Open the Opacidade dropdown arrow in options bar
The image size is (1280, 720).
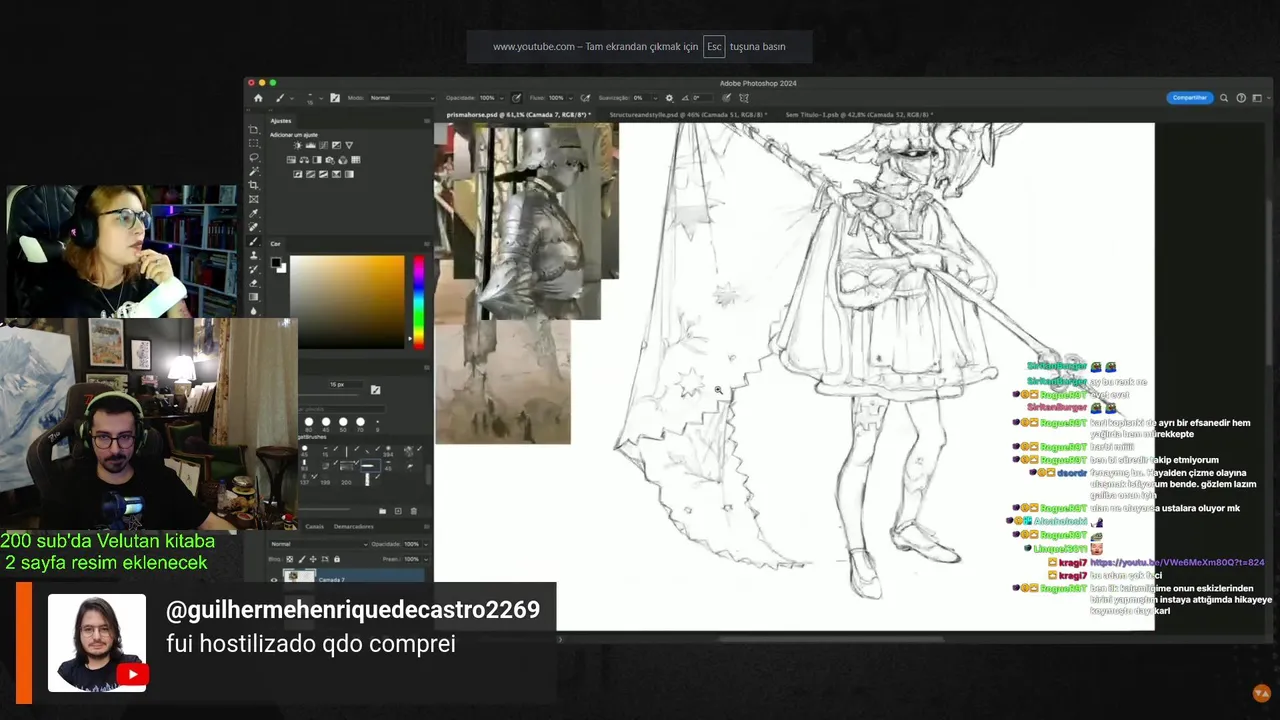[501, 98]
